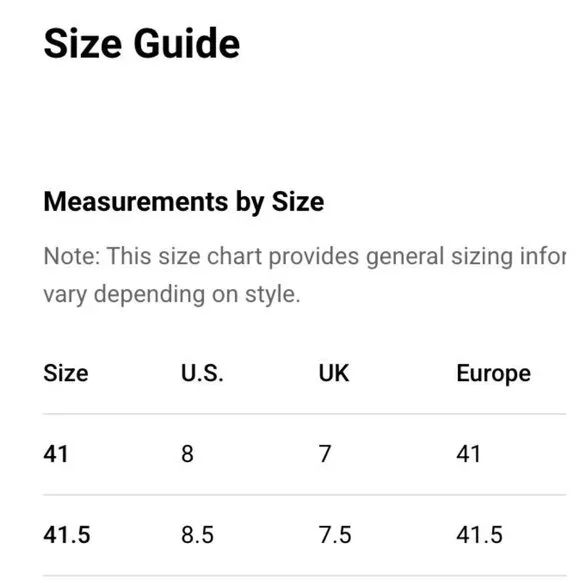The height and width of the screenshot is (580, 580).
Task: Click Europe value 41 in first row
Action: click(x=468, y=454)
